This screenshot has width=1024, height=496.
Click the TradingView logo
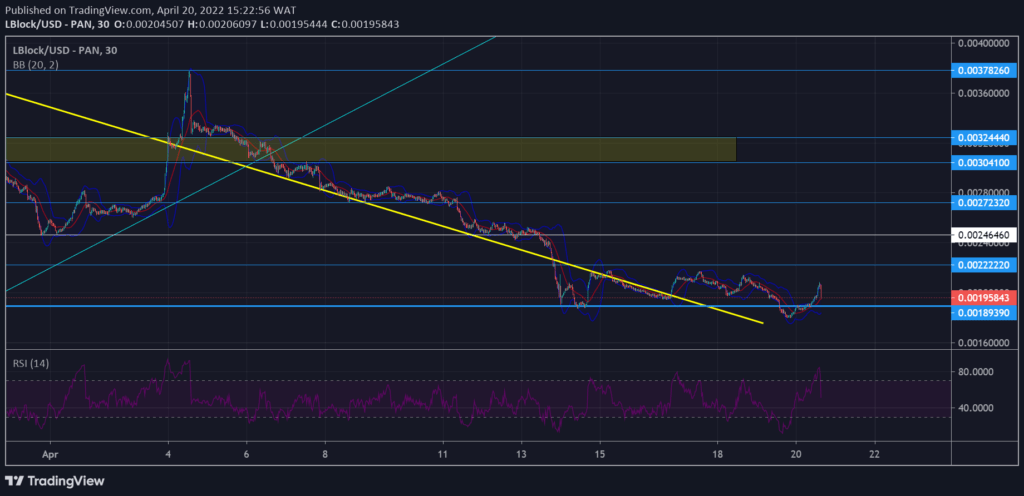tap(54, 481)
